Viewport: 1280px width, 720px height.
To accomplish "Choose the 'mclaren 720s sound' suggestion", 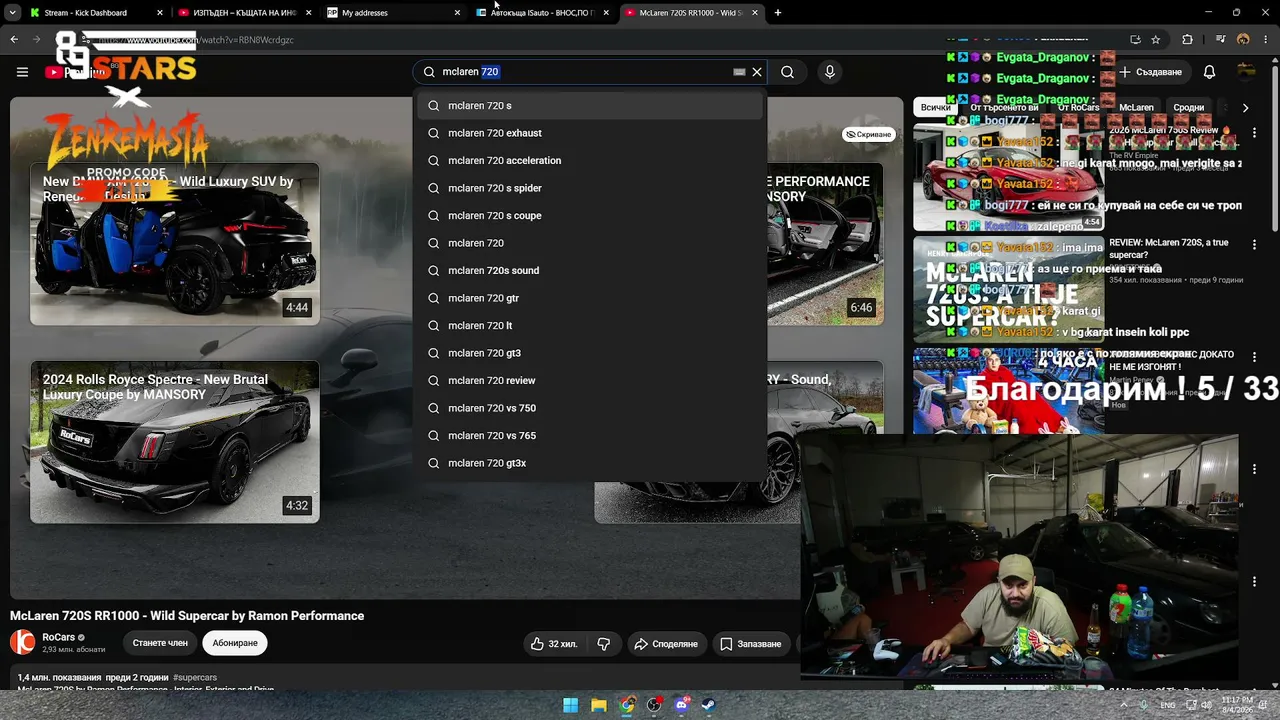I will pos(591,271).
